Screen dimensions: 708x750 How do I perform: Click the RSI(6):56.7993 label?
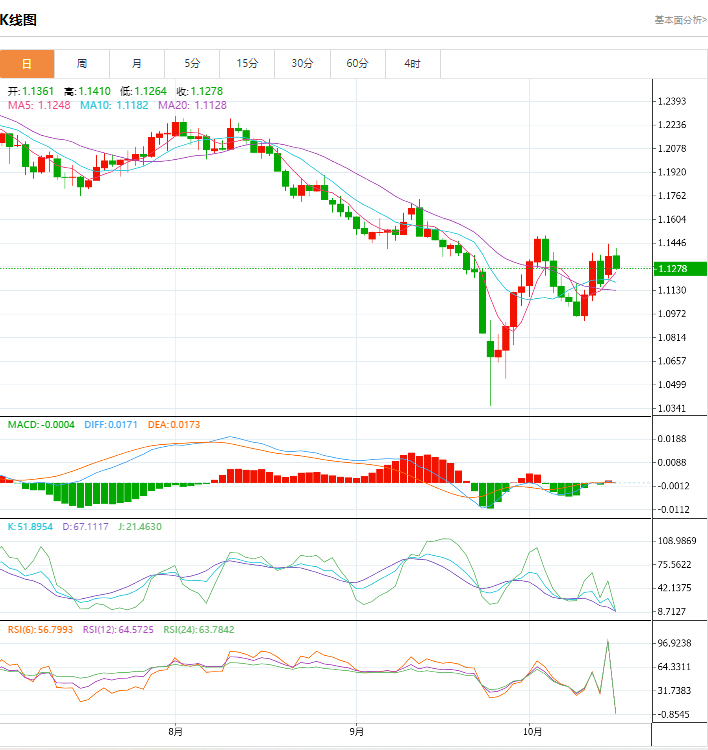point(41,630)
